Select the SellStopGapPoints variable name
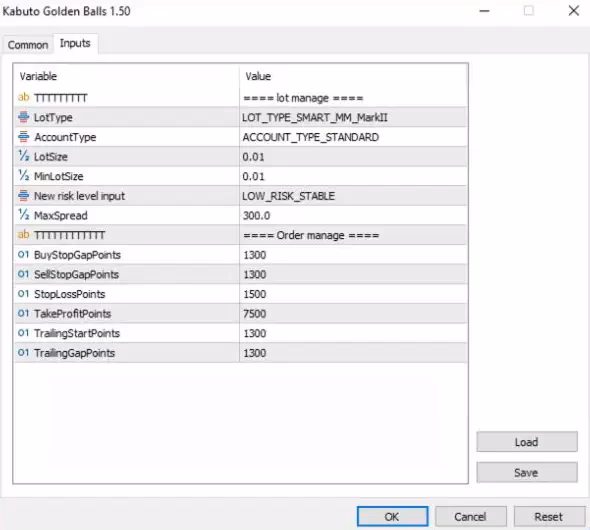 76,274
